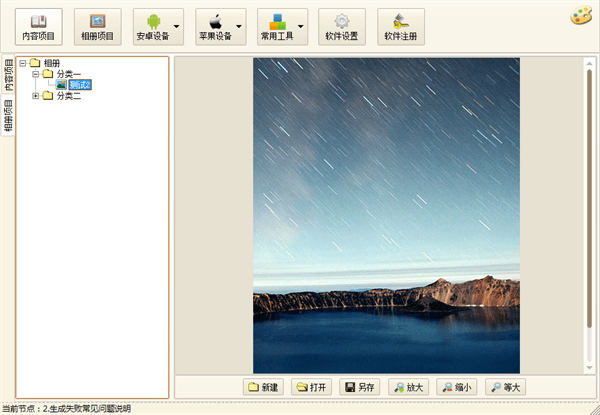Click the 苹果设备 Apple icon
Screen dimensions: 600x415
pyautogui.click(x=216, y=22)
